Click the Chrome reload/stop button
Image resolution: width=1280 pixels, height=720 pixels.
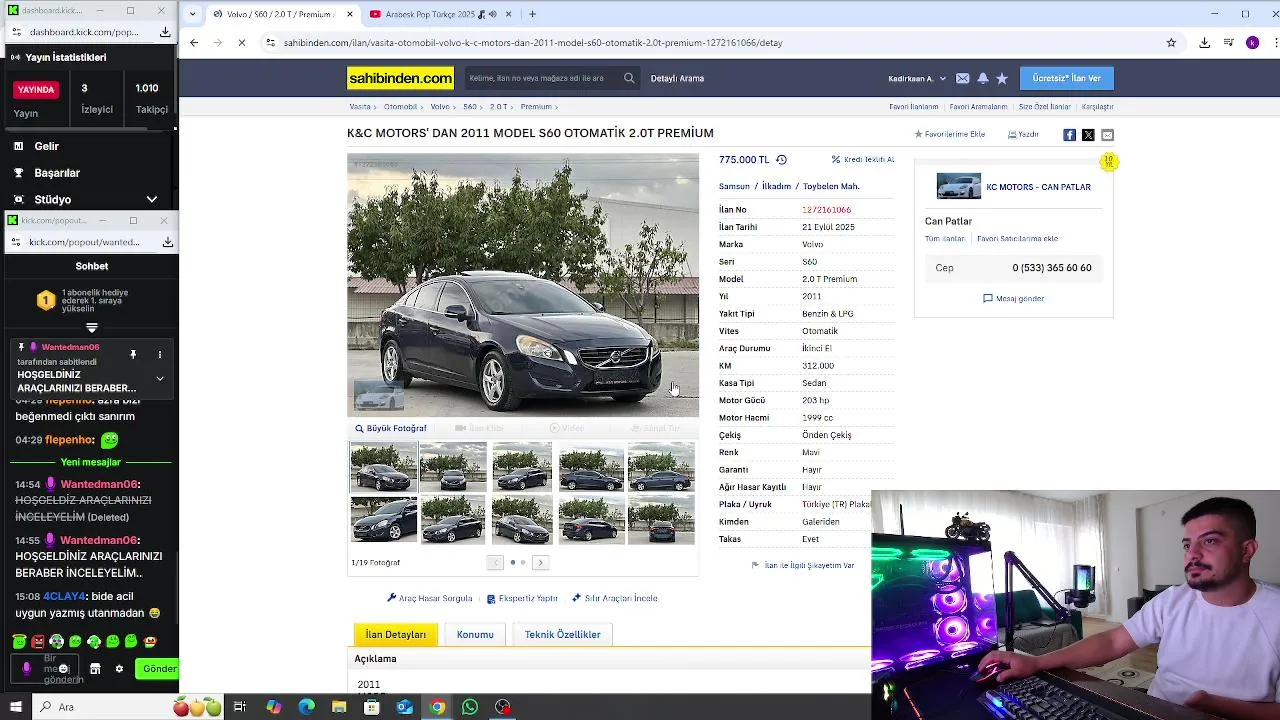(242, 43)
